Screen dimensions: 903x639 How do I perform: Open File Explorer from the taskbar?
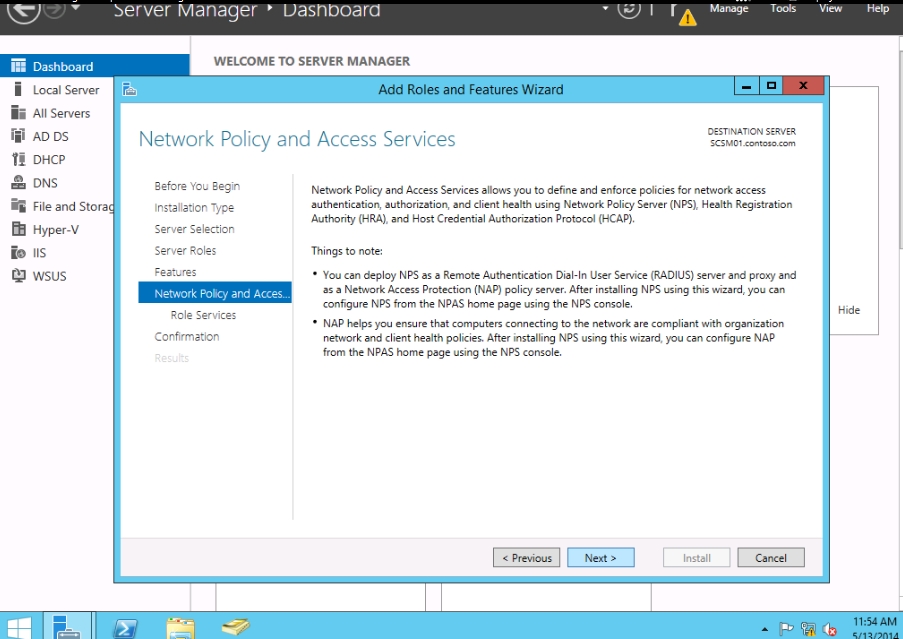click(181, 626)
